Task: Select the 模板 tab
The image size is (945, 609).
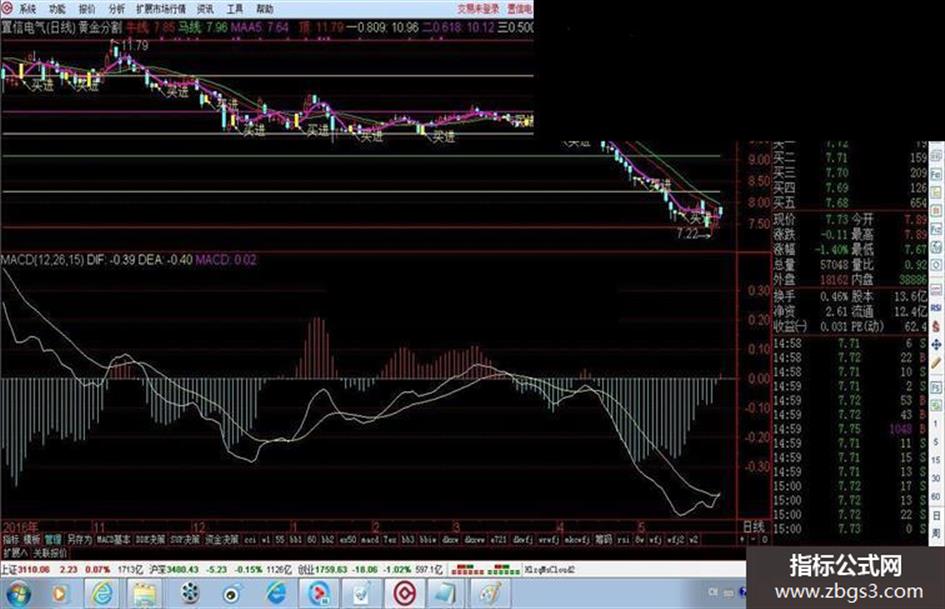Action: (x=31, y=540)
